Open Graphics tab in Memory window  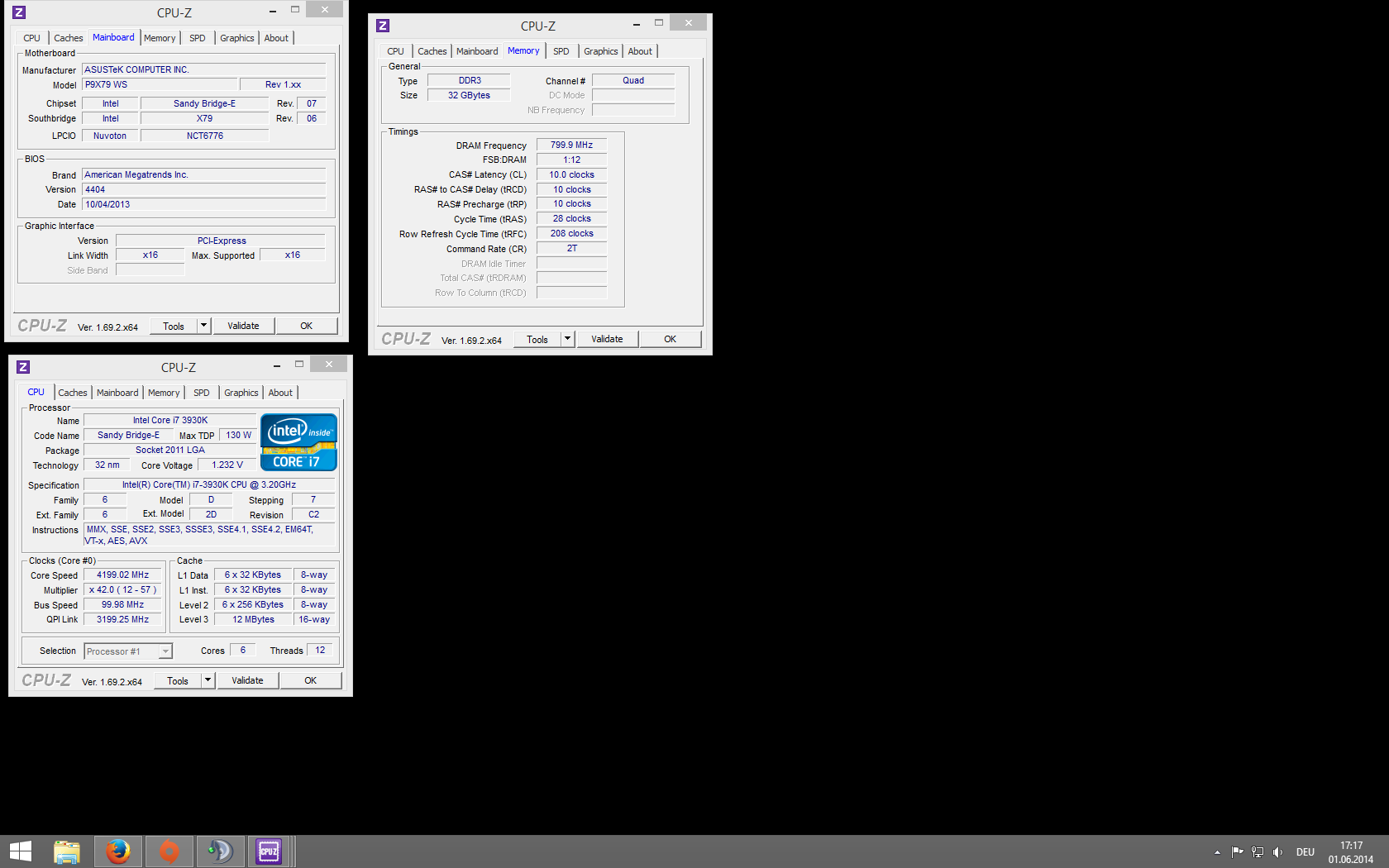coord(601,51)
